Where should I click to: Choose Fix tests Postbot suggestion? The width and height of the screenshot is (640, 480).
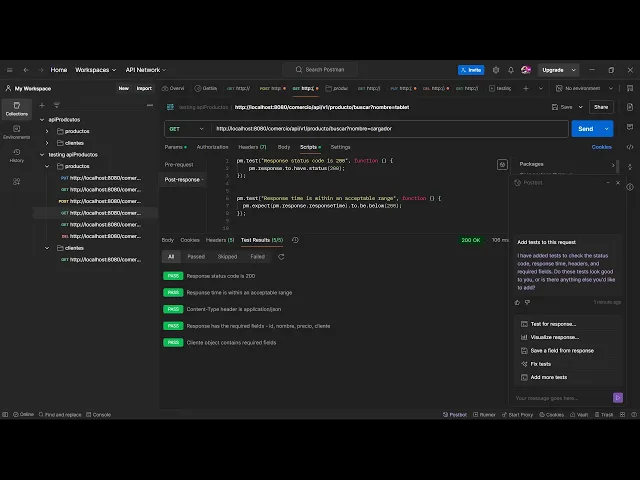pyautogui.click(x=566, y=364)
